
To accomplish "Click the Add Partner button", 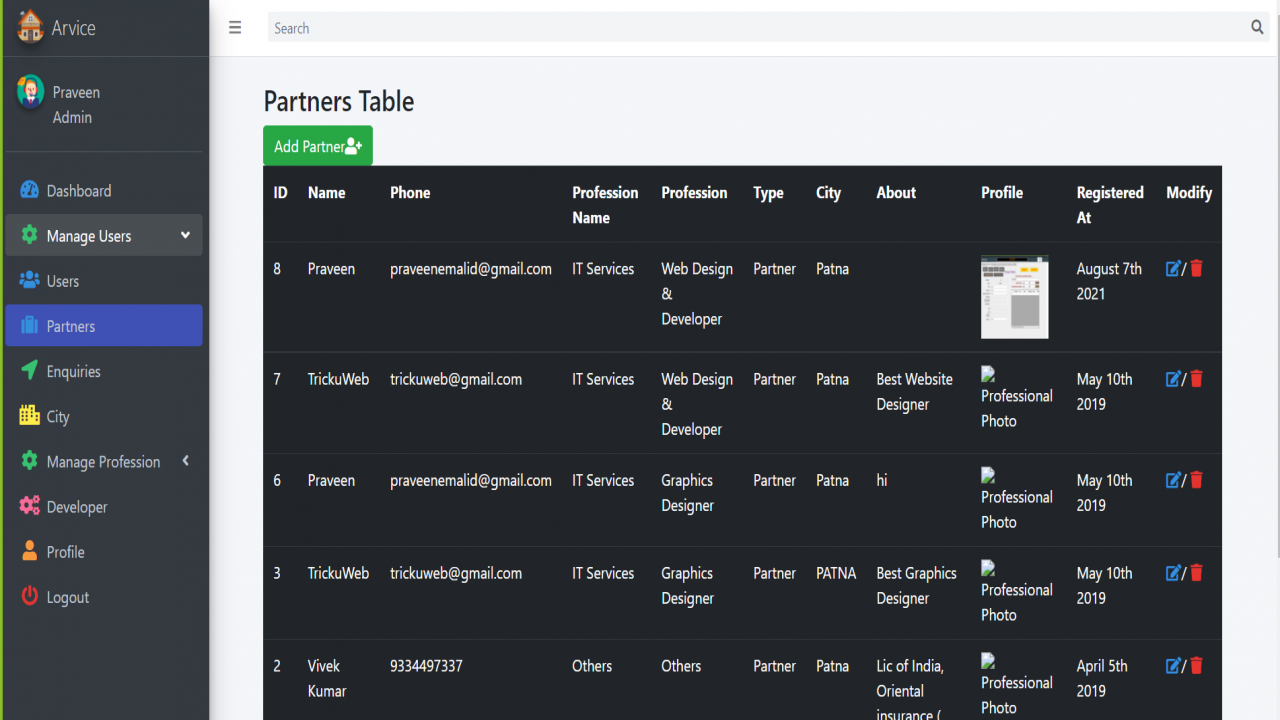I will (318, 146).
